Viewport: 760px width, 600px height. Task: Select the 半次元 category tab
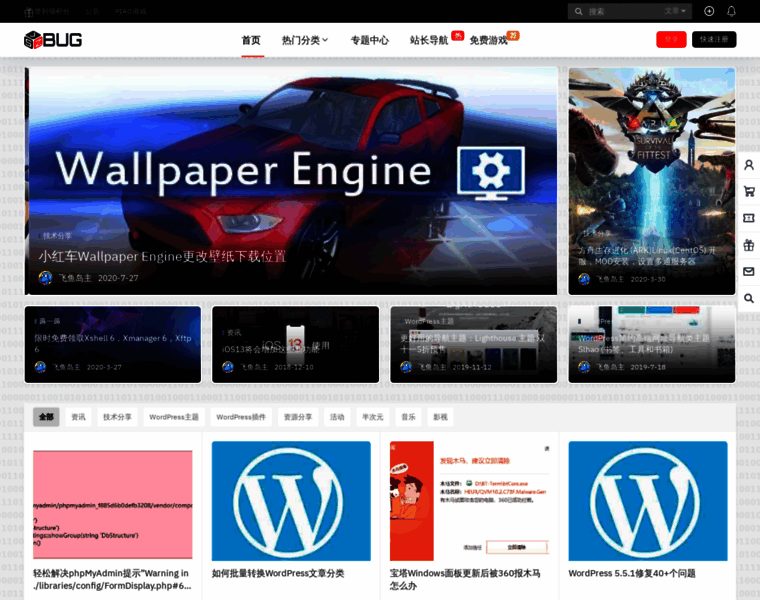pos(373,417)
